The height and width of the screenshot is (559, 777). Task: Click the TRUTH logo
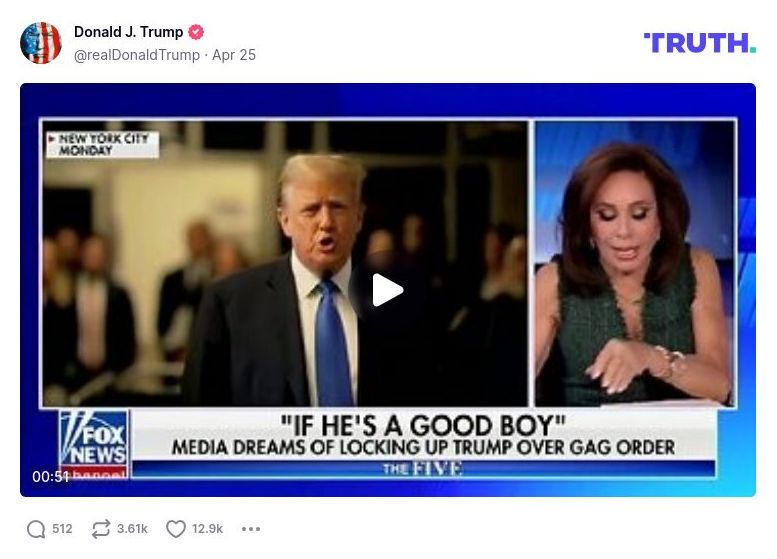click(x=699, y=43)
